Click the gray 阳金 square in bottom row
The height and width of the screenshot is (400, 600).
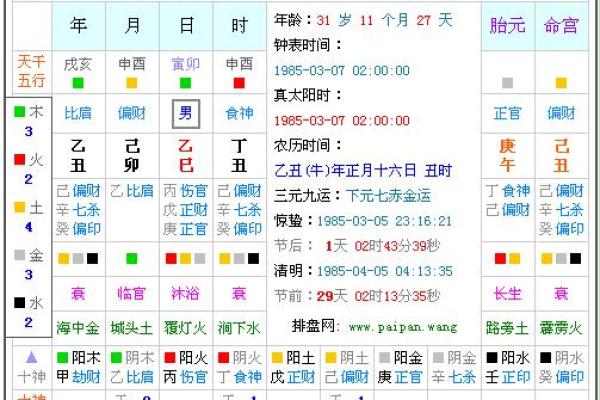coord(385,358)
